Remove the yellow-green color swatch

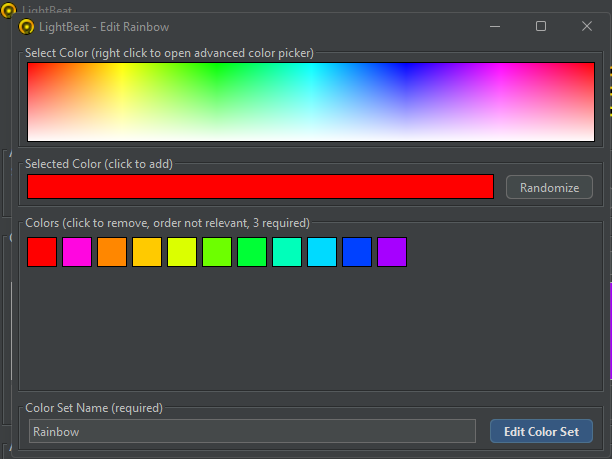point(182,252)
